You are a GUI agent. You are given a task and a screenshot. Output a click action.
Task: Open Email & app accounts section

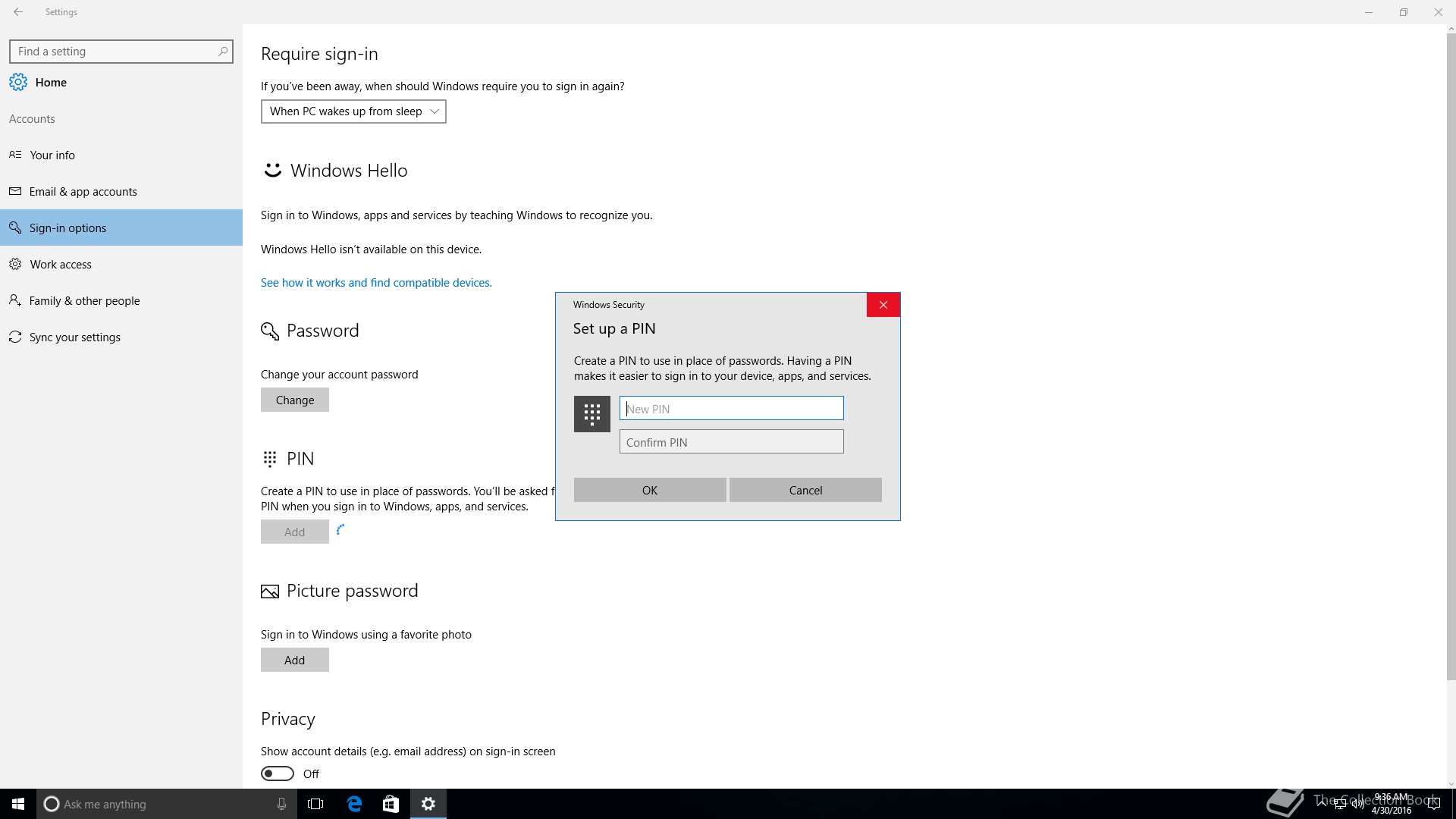tap(121, 191)
